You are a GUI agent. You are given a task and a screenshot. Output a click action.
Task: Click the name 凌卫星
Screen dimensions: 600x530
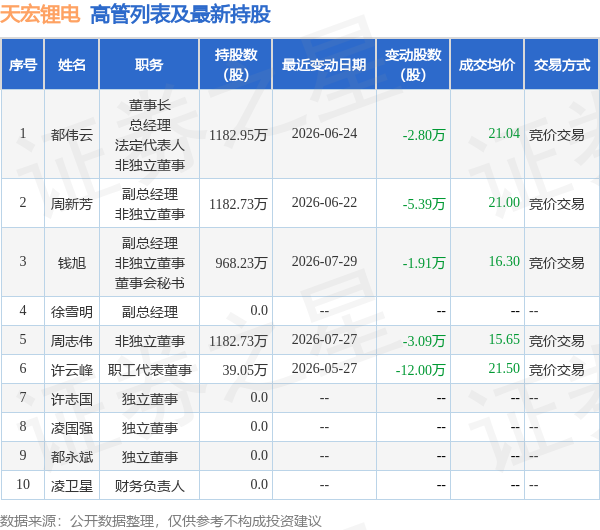point(72,486)
